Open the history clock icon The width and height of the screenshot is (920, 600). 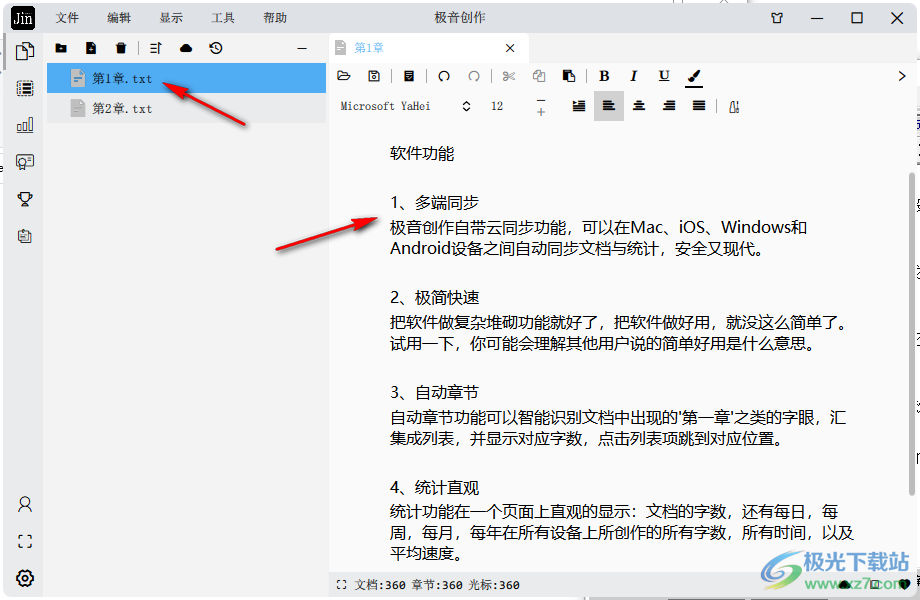216,48
